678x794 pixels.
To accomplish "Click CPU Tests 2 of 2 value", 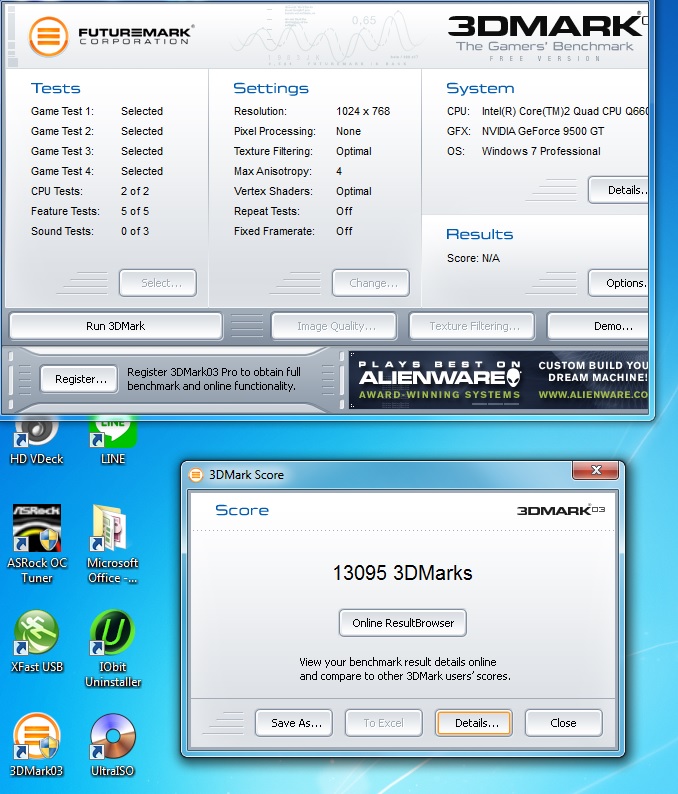I will coord(135,191).
